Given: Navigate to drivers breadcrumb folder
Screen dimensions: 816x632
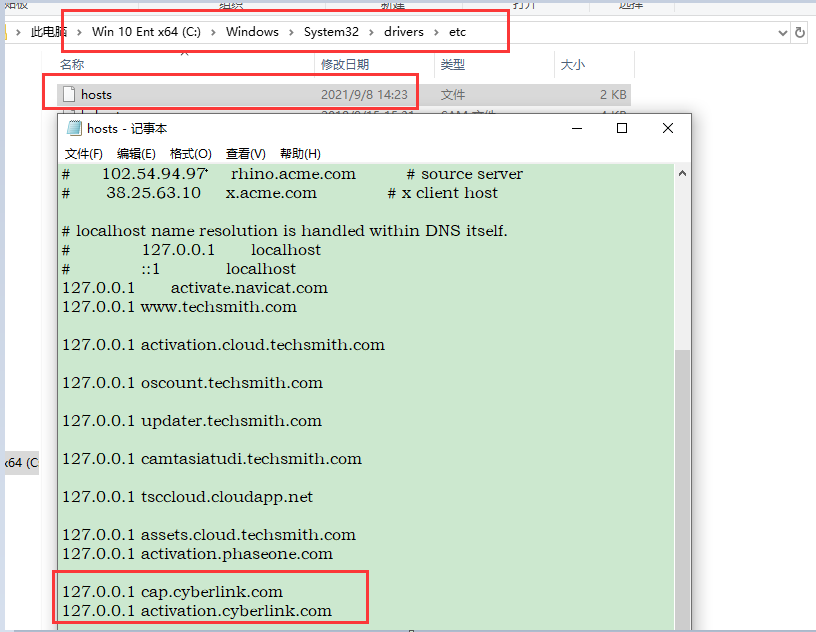Looking at the screenshot, I should tap(404, 32).
